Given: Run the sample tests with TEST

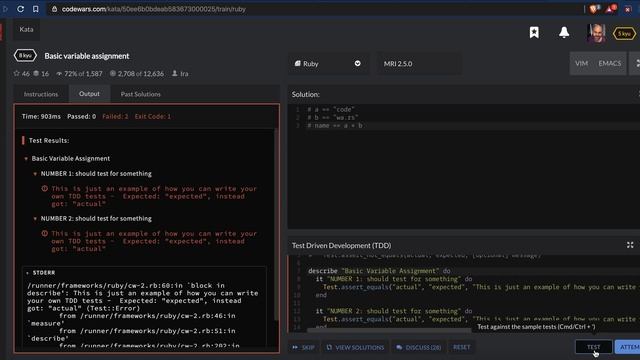Looking at the screenshot, I should [x=593, y=347].
